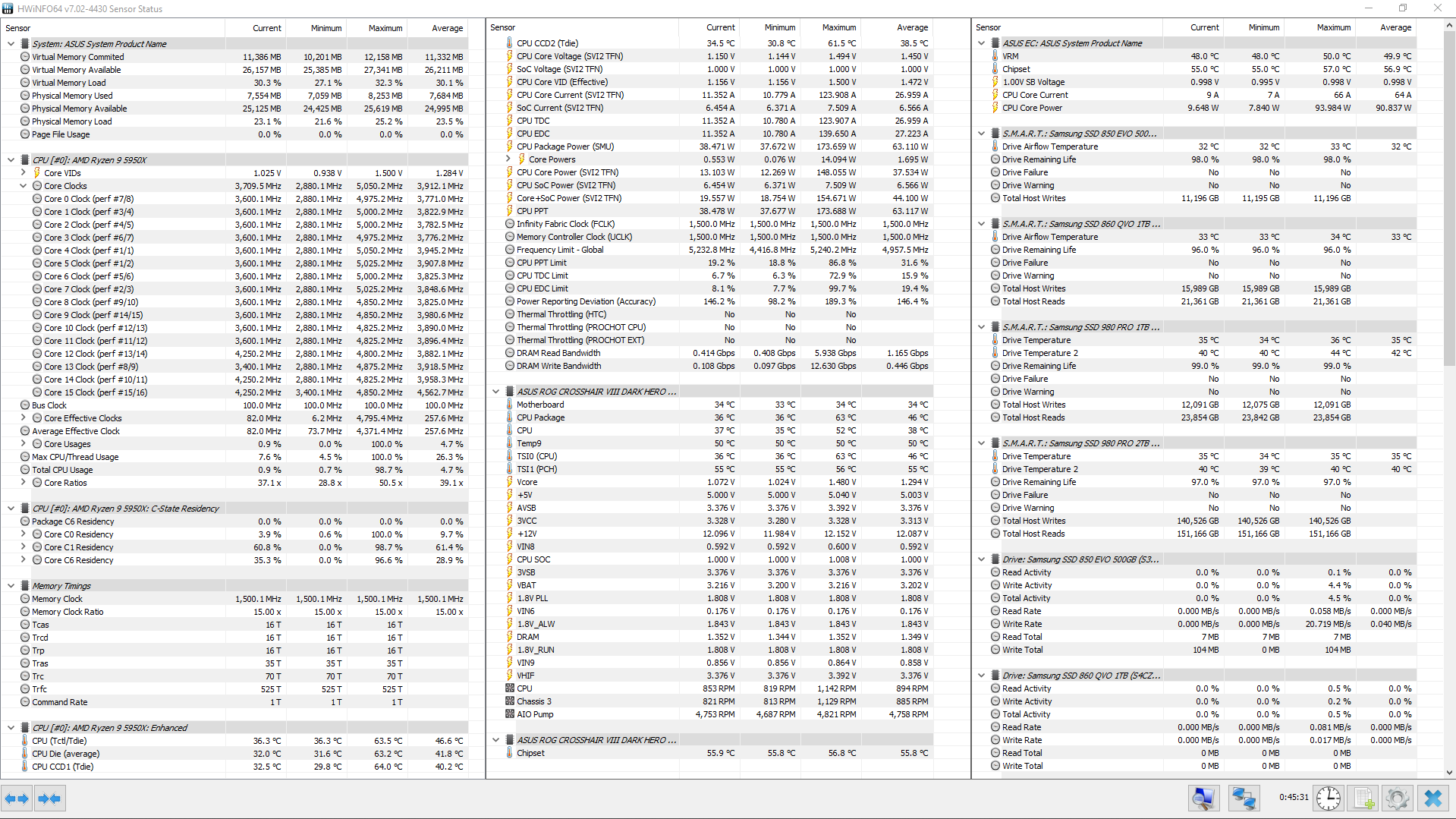Collapse the Core Clocks subtree
This screenshot has height=819, width=1456.
coord(24,186)
